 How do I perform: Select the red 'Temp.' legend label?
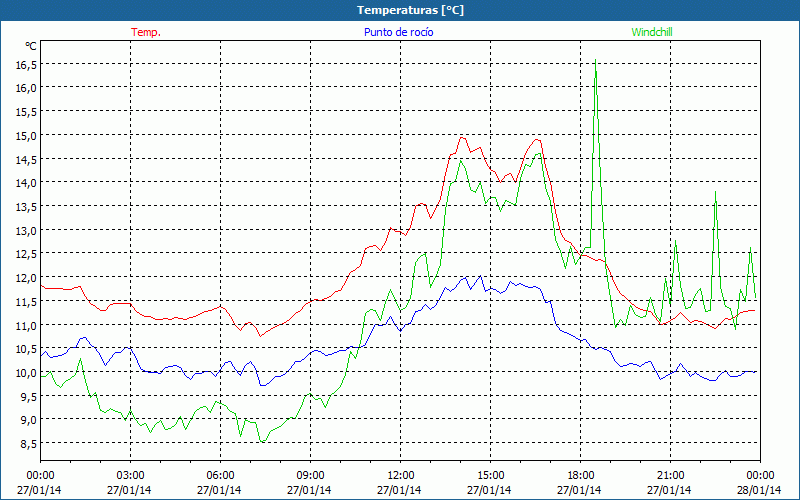pyautogui.click(x=146, y=32)
